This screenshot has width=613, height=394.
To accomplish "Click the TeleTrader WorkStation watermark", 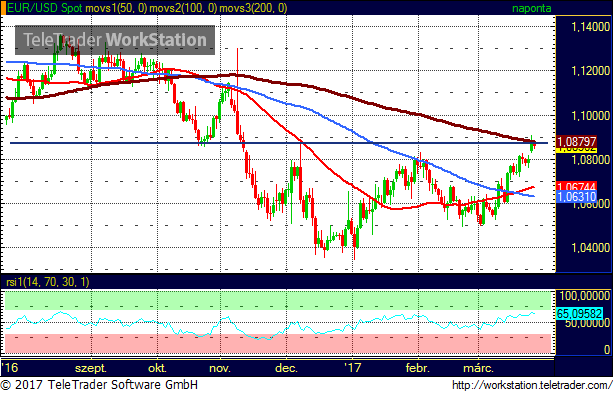I will (x=115, y=40).
